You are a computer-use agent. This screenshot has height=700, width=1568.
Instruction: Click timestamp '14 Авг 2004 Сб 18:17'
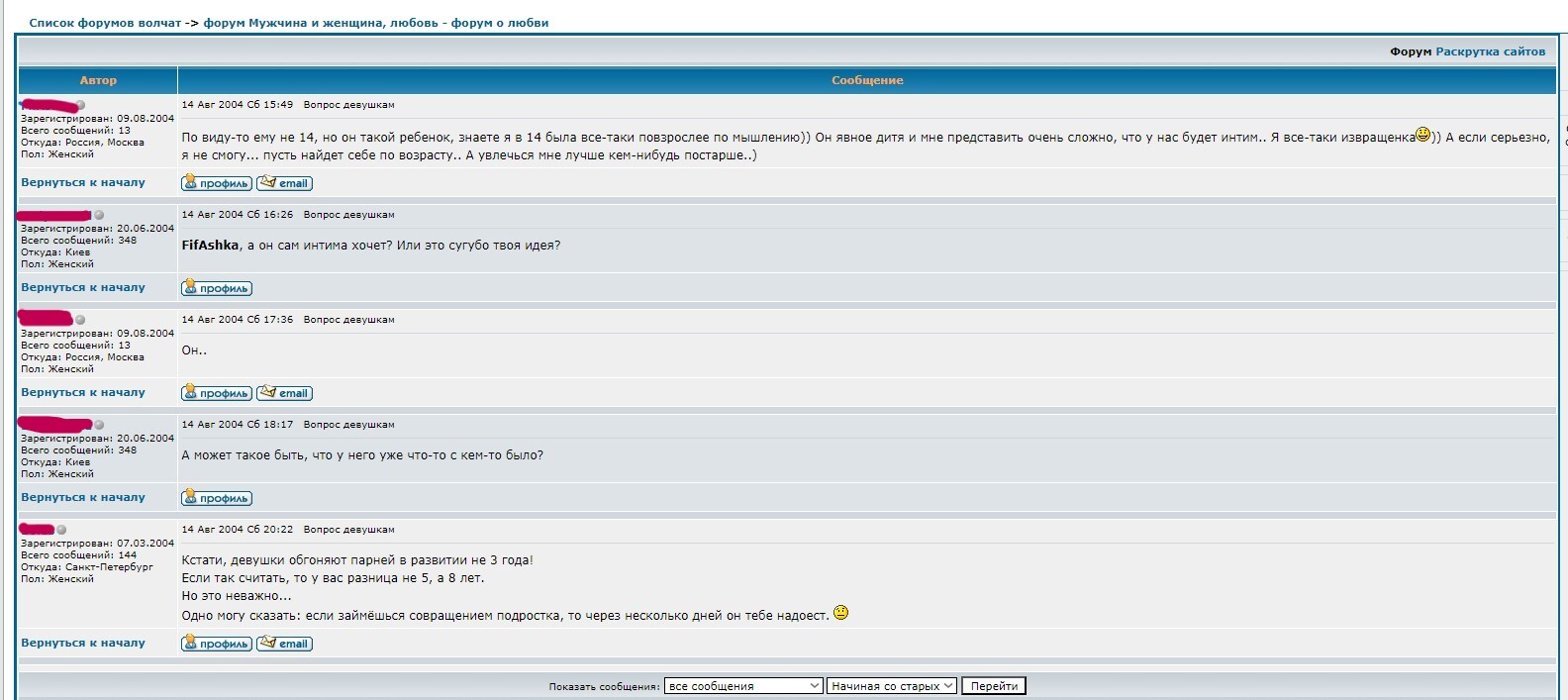point(238,424)
